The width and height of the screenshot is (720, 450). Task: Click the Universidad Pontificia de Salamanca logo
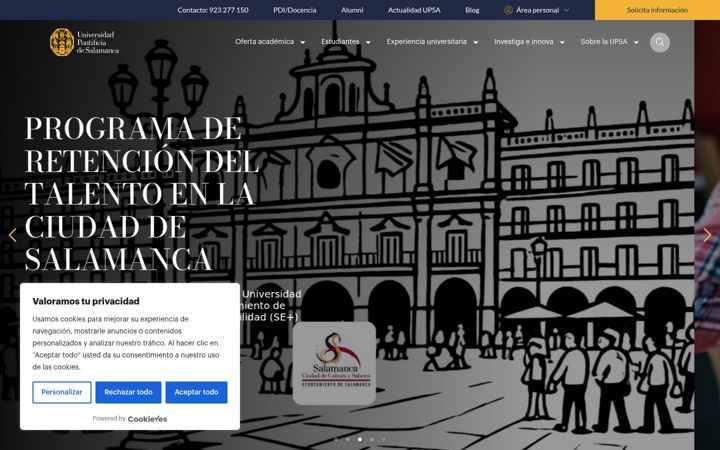tap(84, 42)
